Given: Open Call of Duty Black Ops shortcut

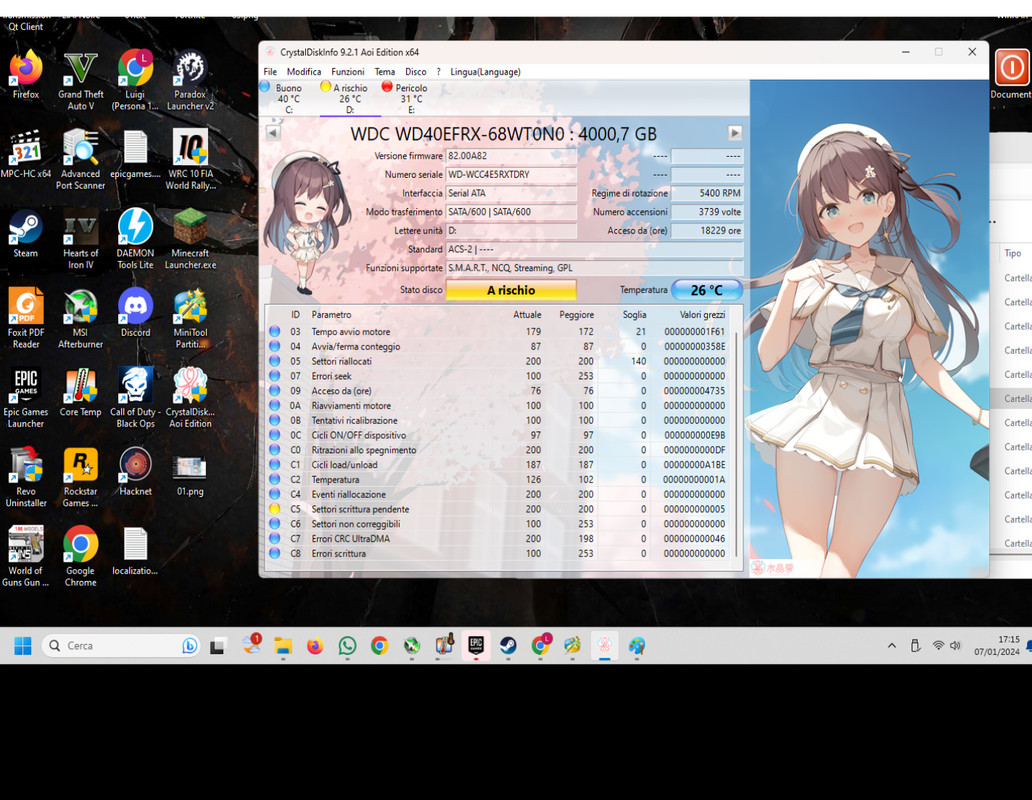Looking at the screenshot, I should click(x=135, y=399).
